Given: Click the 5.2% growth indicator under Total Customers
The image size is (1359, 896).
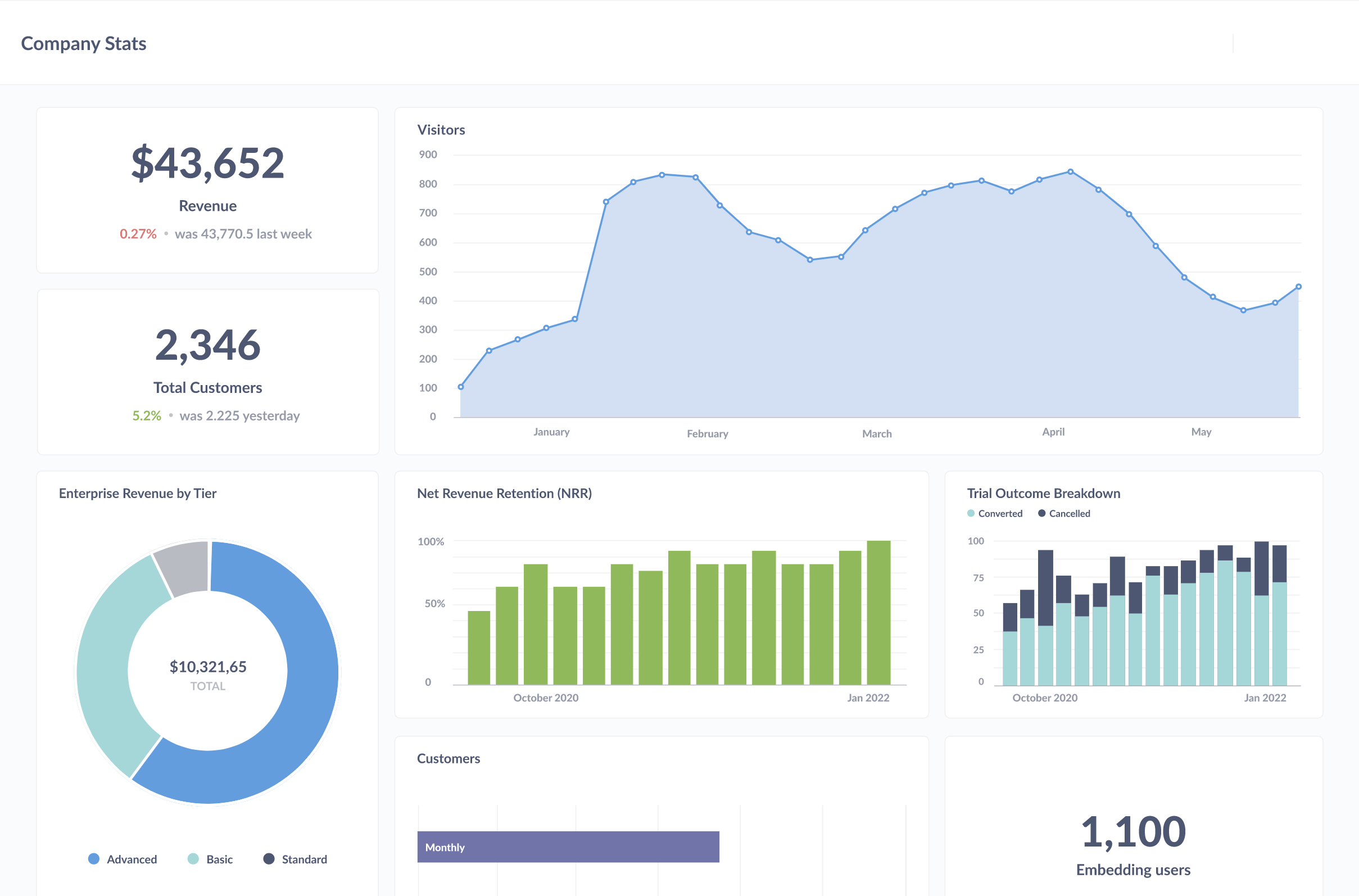Looking at the screenshot, I should (x=146, y=415).
